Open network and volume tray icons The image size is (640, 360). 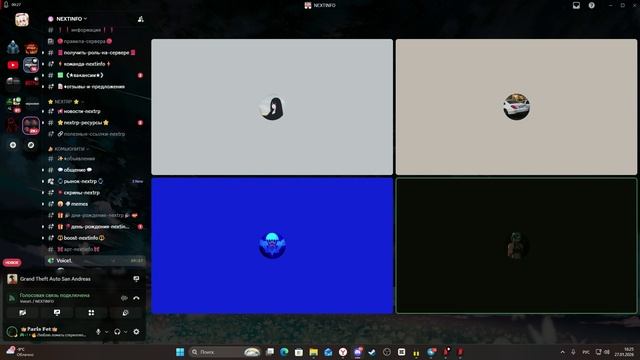point(602,352)
